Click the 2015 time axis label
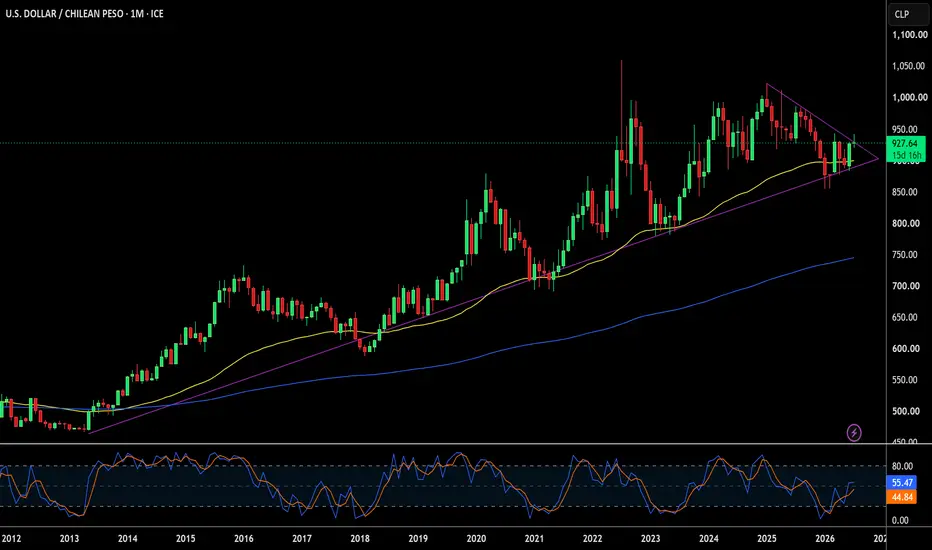 (x=185, y=539)
